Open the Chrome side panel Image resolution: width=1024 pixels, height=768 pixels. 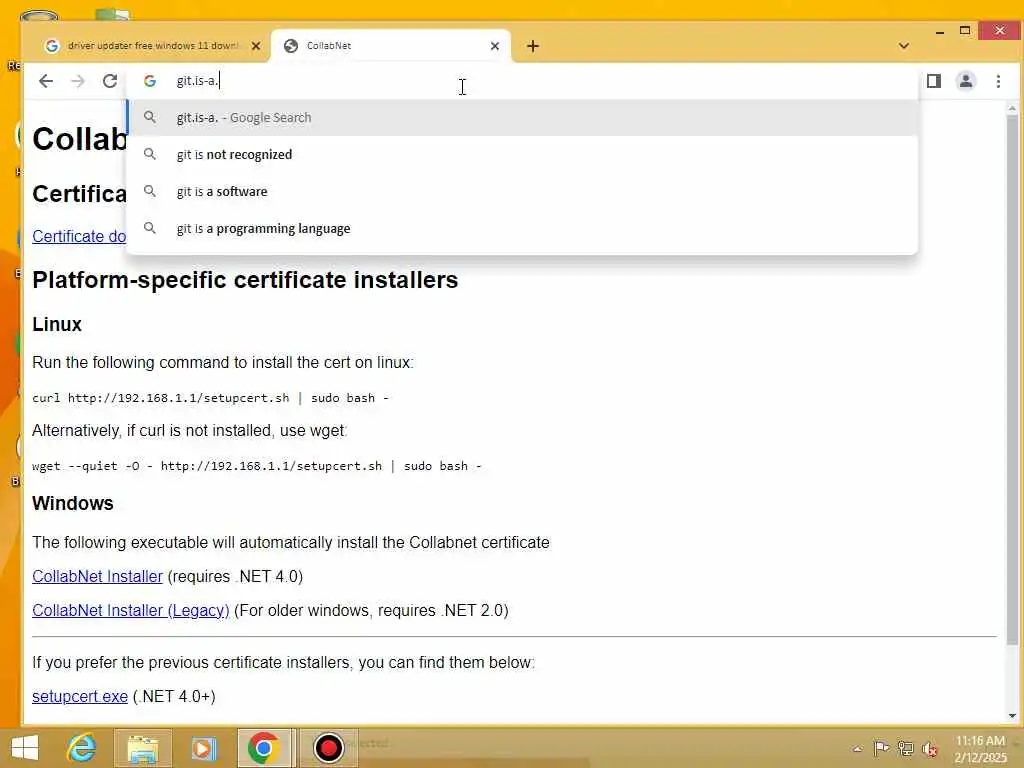(x=933, y=81)
